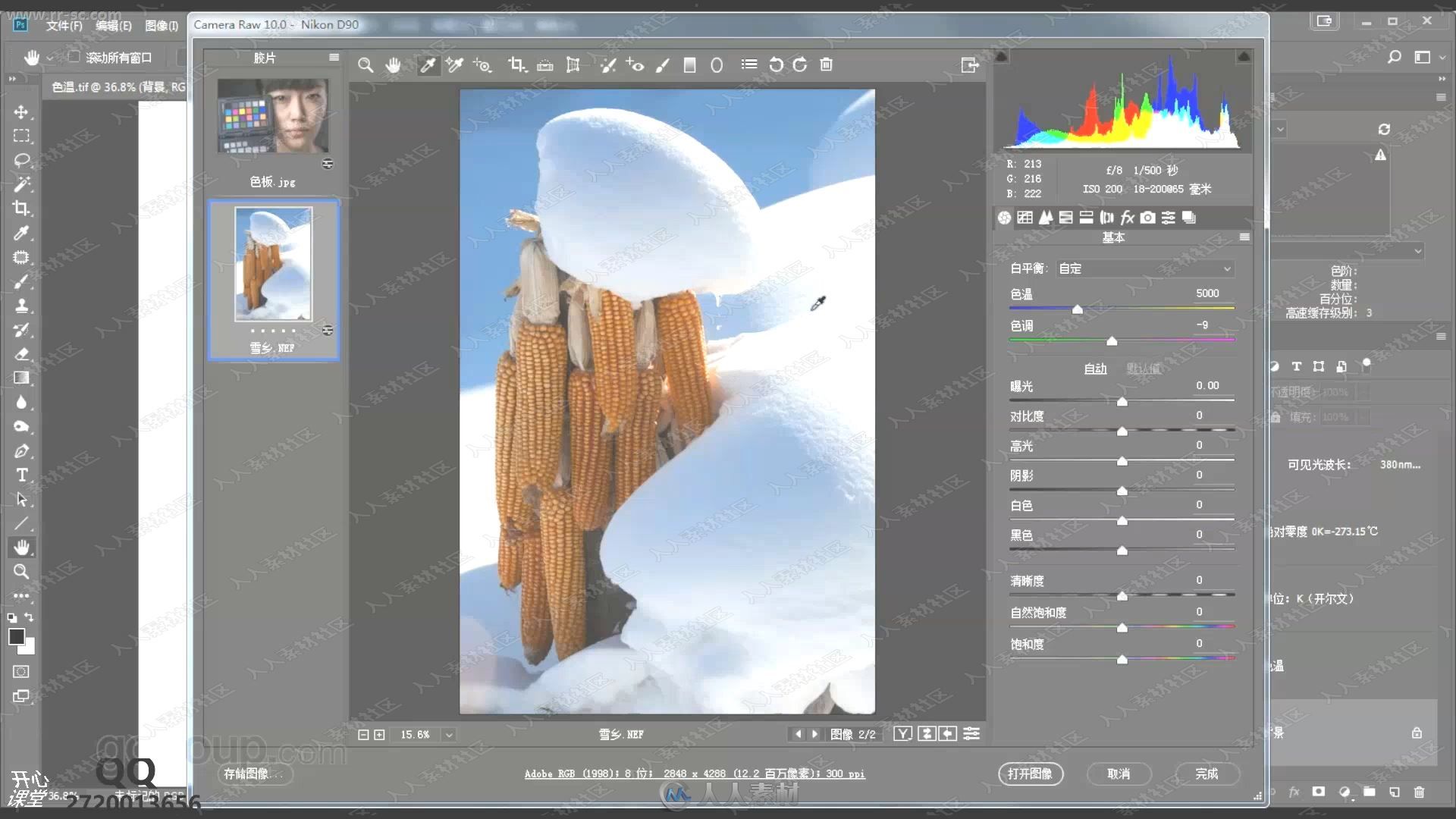Select the Hand tool in Camera Raw toolbar
Viewport: 1456px width, 819px height.
393,65
